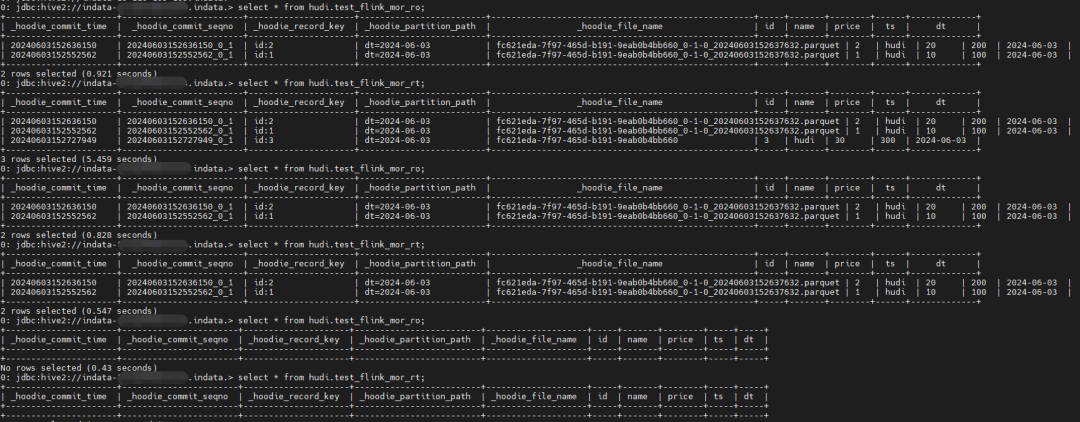Click the "2 rows selected (0.828 seconds)" line
Image resolution: width=1080 pixels, height=422 pixels.
point(78,235)
